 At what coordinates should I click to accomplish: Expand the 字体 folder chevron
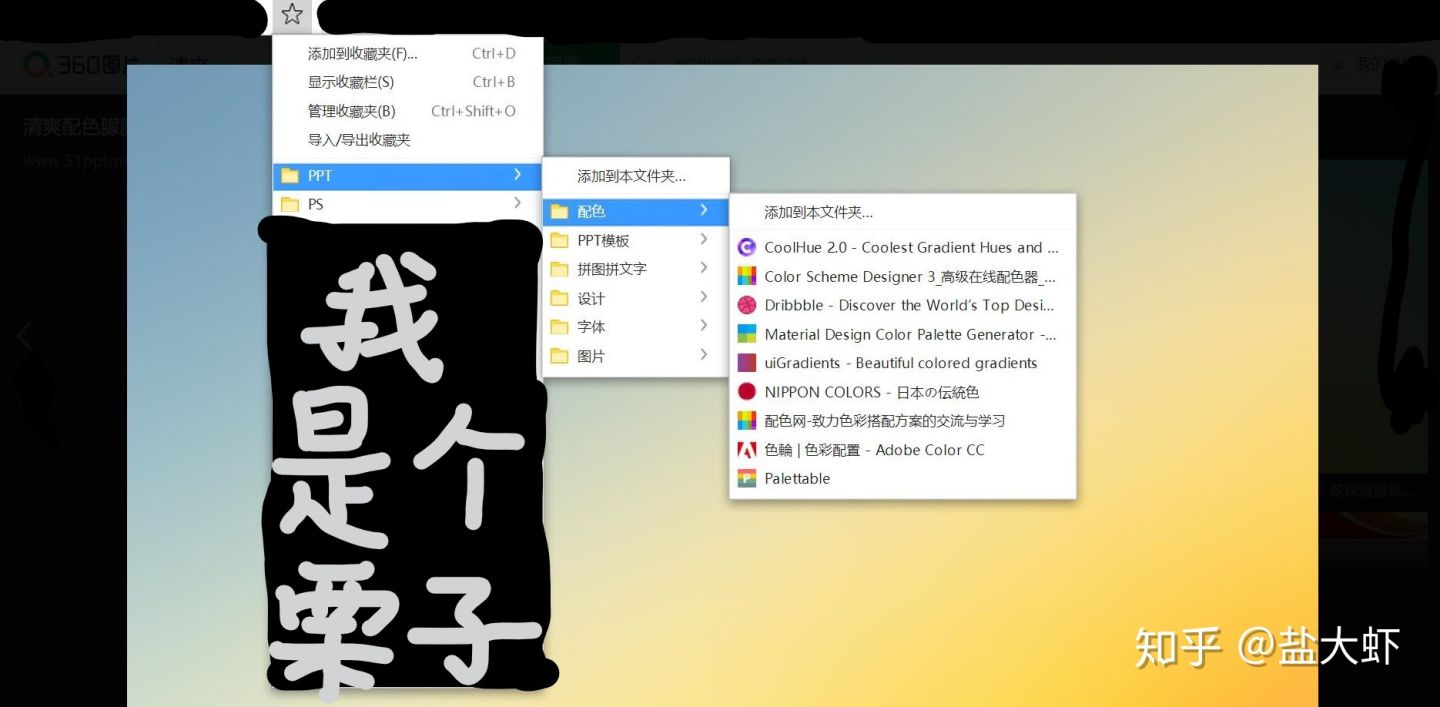(703, 326)
